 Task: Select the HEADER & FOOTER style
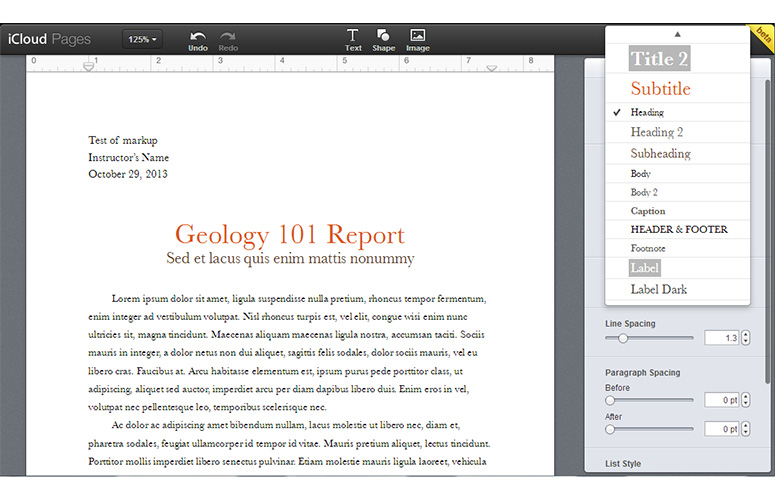tap(678, 229)
